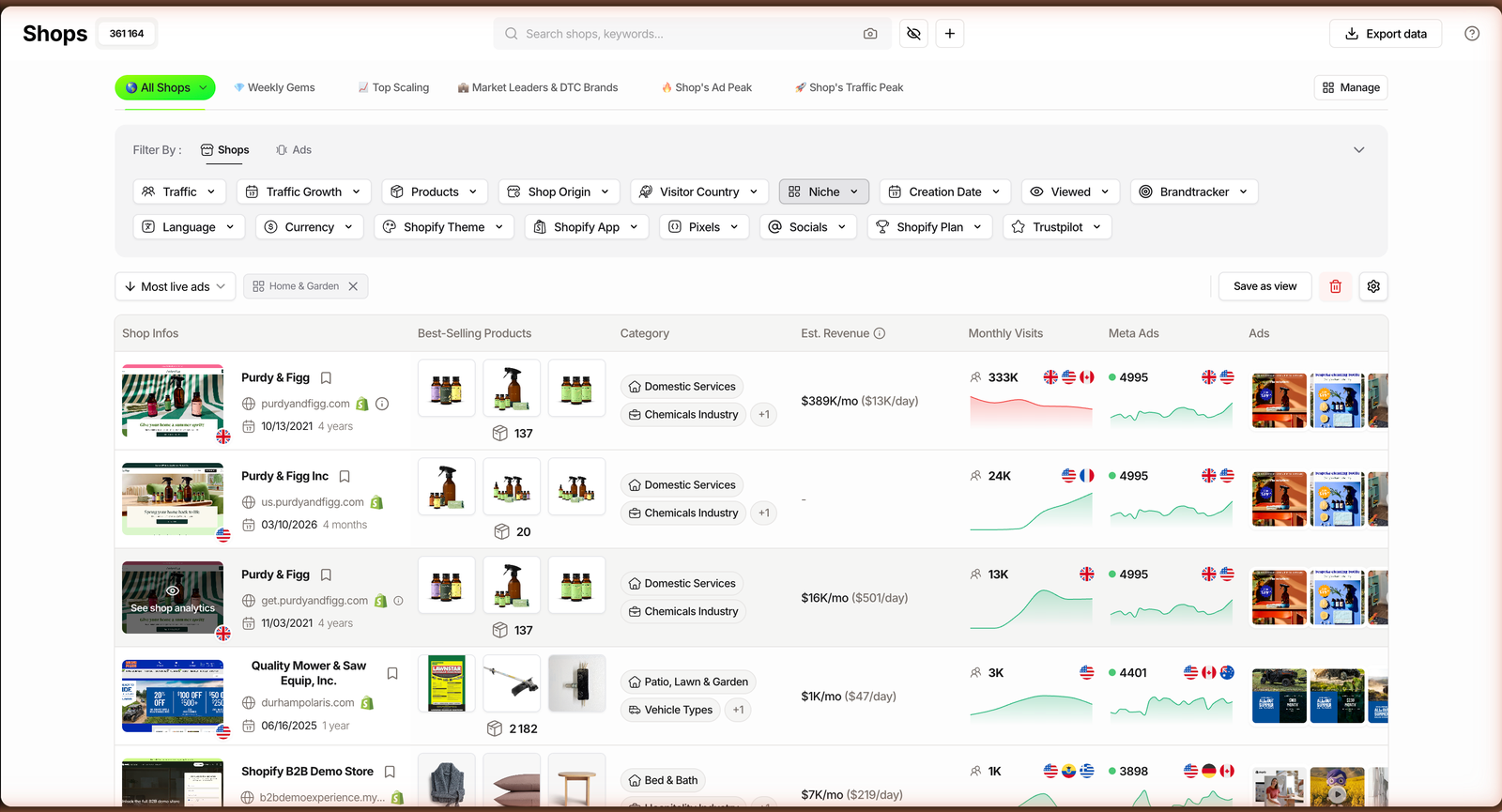Open Market Leaders & DTC Brands tab

click(538, 87)
